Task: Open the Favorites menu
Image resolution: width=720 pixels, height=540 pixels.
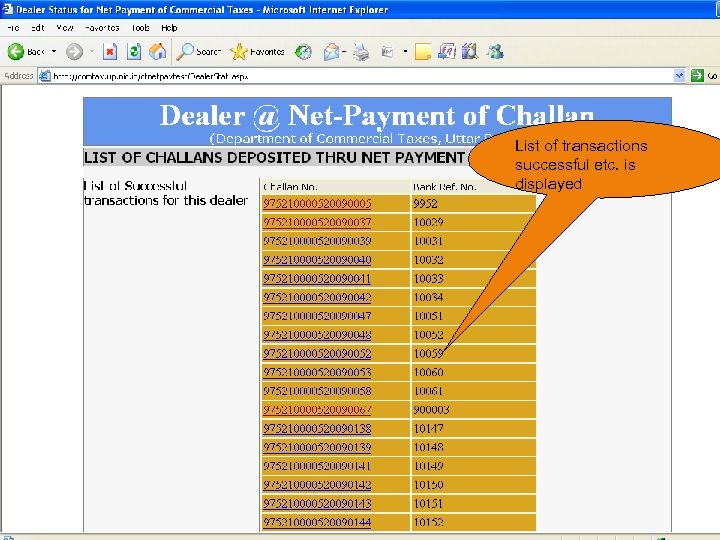Action: [102, 28]
